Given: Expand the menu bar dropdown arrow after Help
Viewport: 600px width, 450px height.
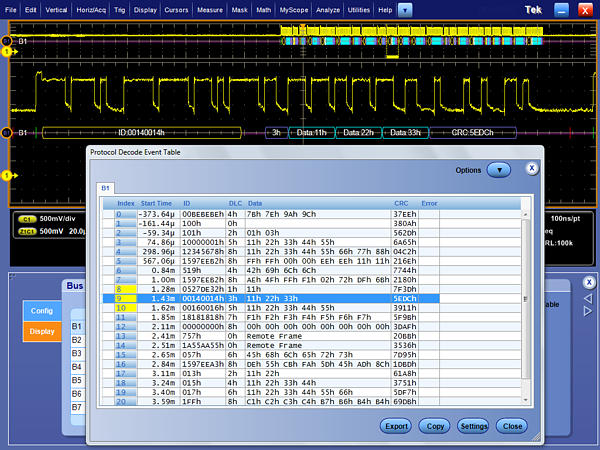Looking at the screenshot, I should click(x=404, y=8).
